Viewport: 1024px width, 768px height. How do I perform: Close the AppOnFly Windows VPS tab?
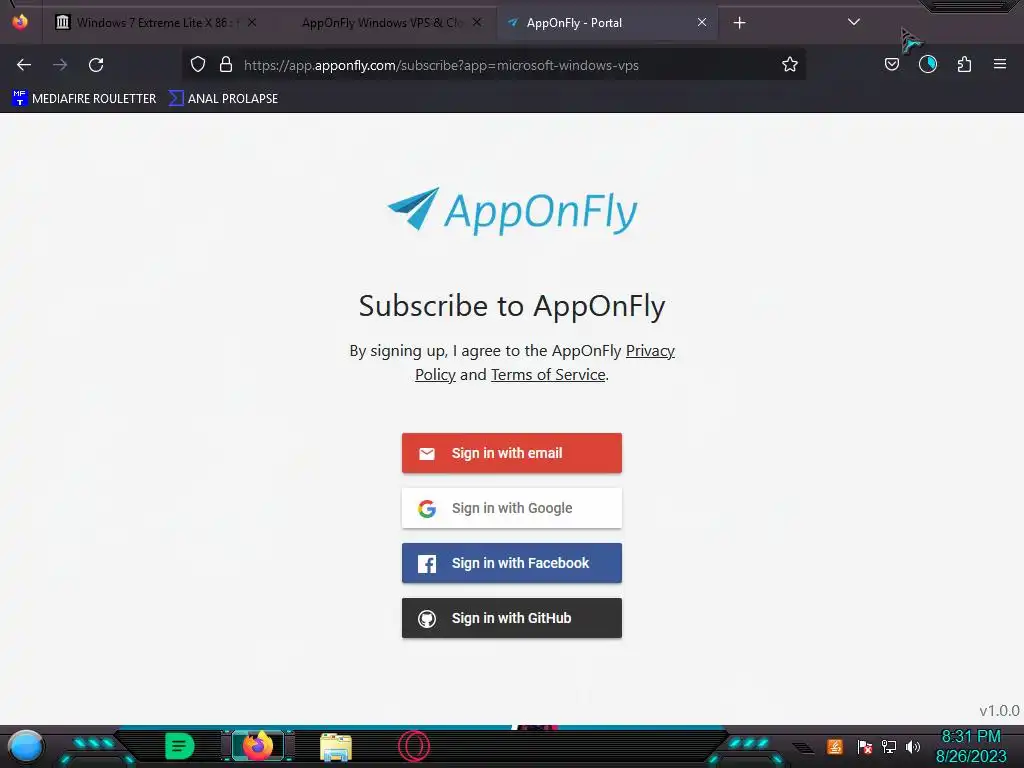click(477, 22)
